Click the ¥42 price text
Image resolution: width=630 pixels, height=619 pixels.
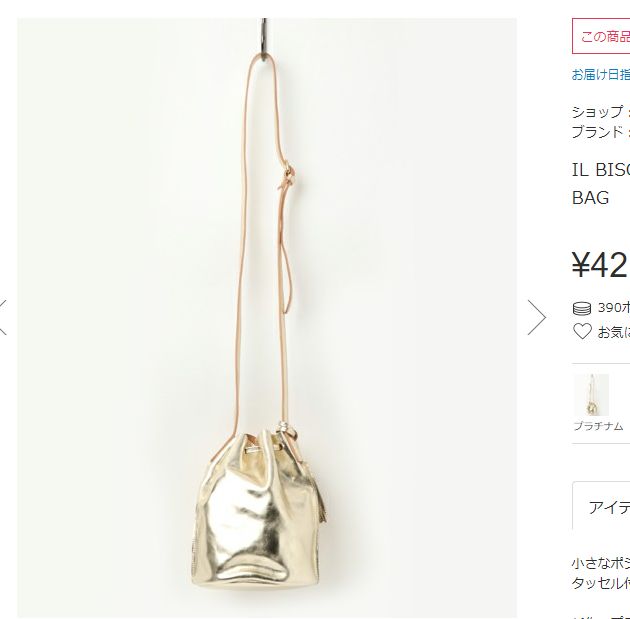[x=600, y=265]
